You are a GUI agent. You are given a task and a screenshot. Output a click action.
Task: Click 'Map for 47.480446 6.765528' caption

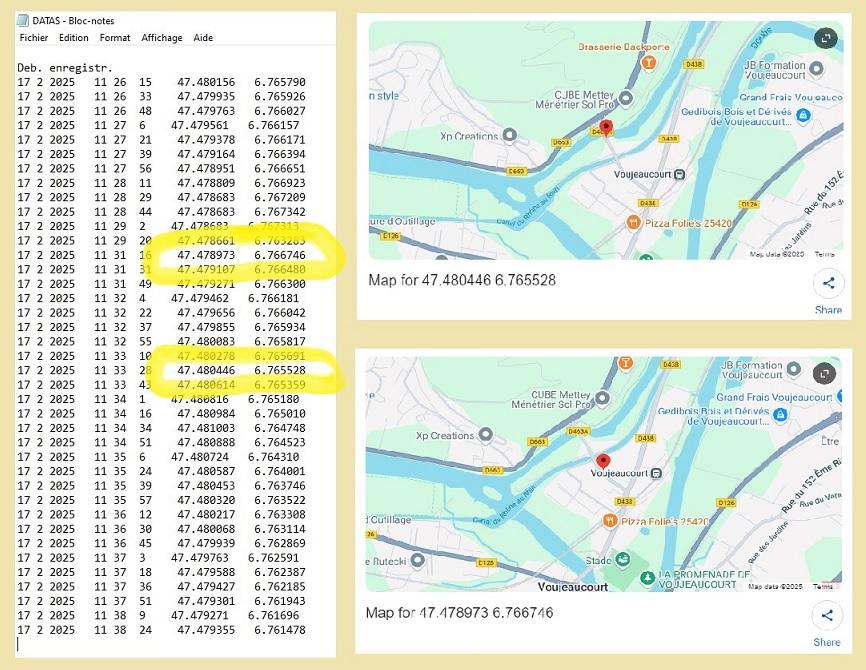462,280
